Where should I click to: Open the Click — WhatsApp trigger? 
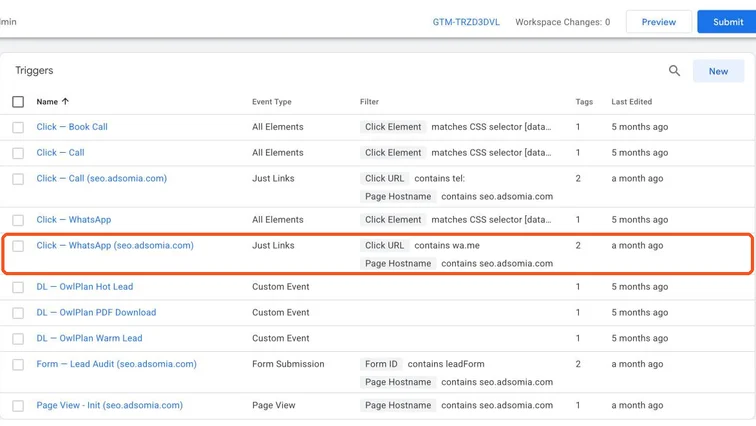[74, 219]
